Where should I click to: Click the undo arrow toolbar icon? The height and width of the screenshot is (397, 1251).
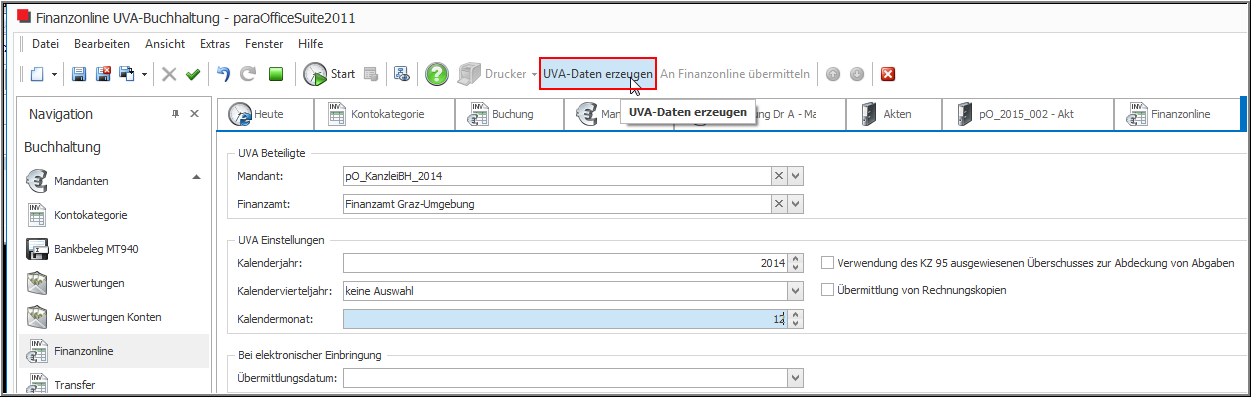(x=224, y=74)
